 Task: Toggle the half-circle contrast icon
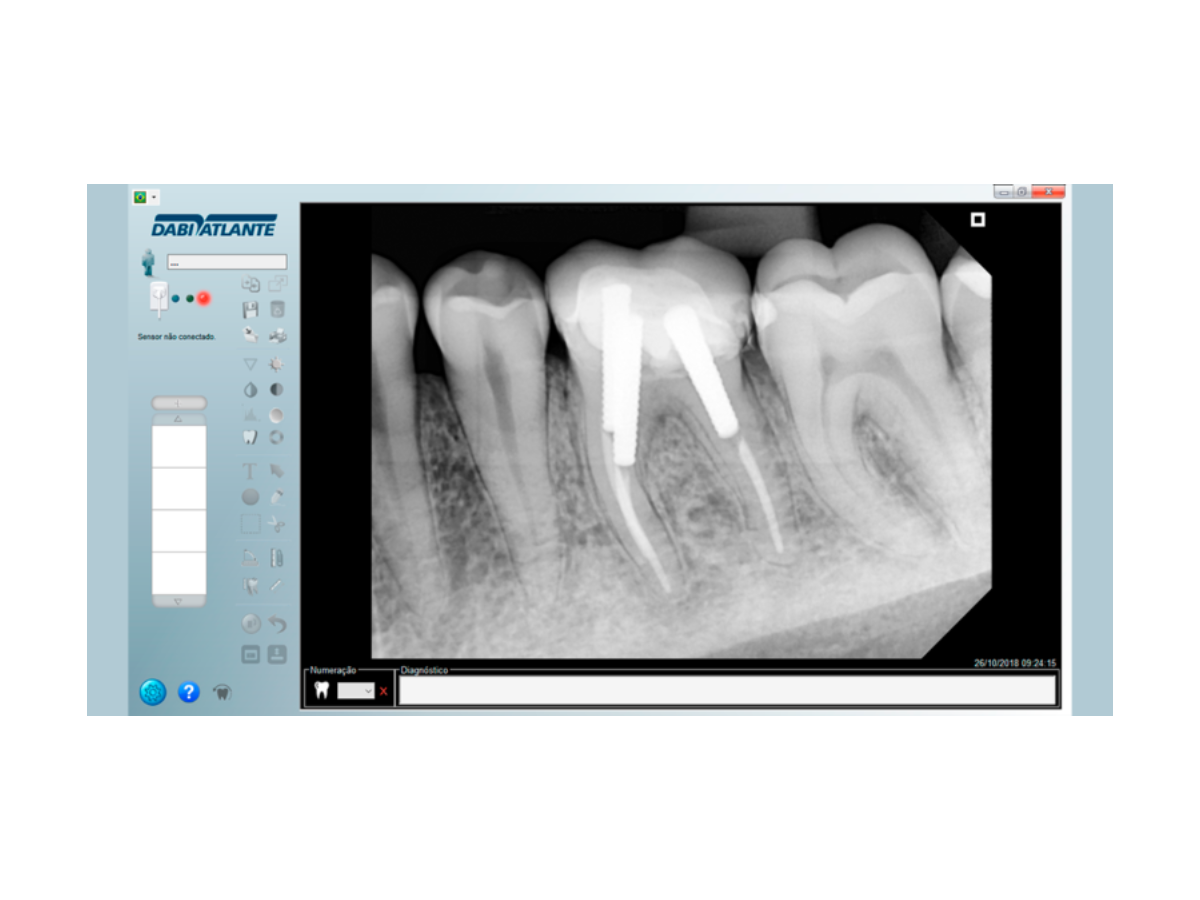point(277,390)
